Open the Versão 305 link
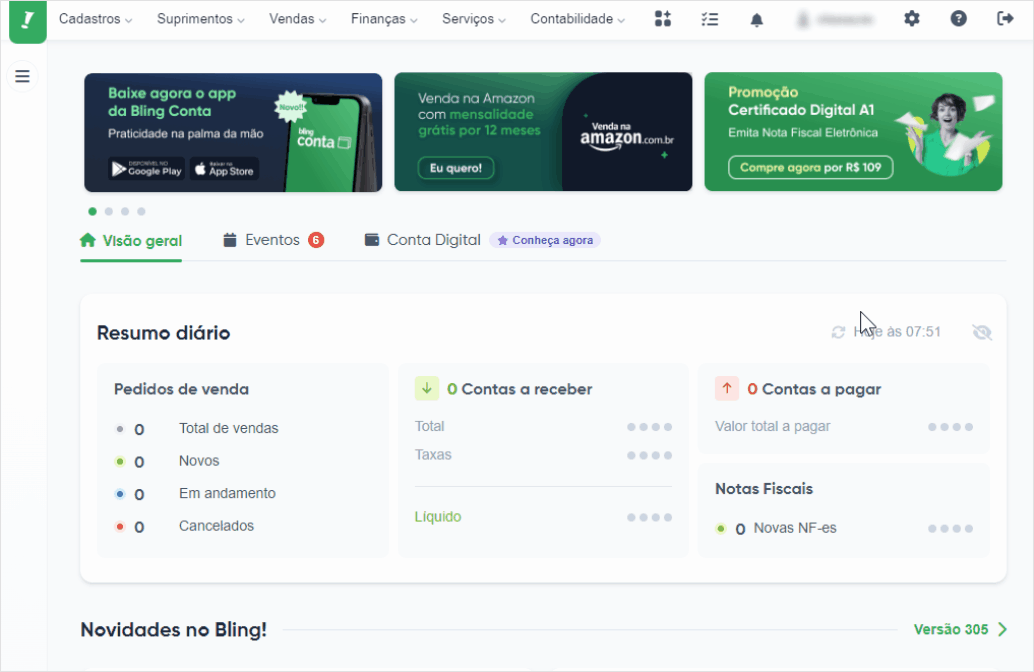The height and width of the screenshot is (672, 1034). click(x=950, y=629)
